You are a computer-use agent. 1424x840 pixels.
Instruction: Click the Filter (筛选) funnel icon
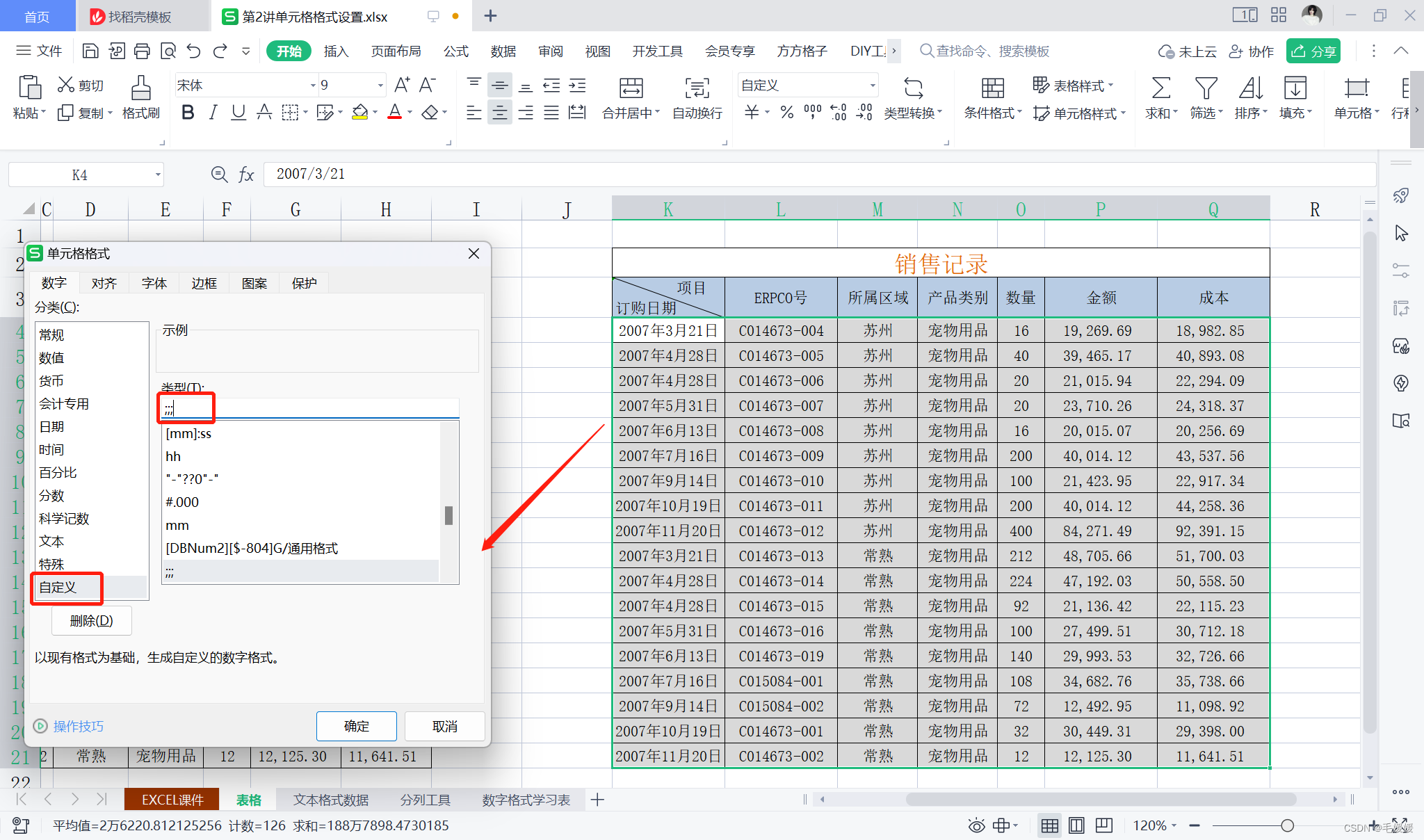(1206, 89)
